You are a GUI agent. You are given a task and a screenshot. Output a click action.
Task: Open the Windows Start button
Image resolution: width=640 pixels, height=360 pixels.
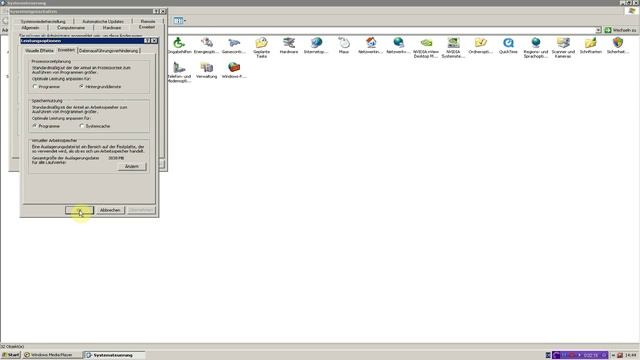pos(11,355)
